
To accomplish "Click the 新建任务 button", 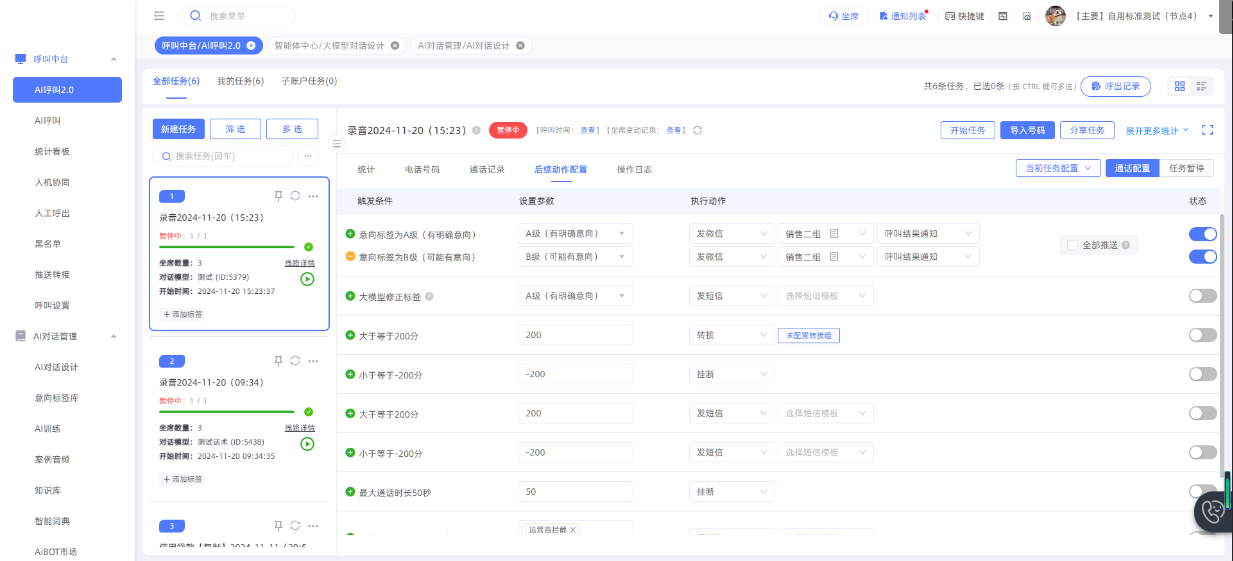I will pyautogui.click(x=179, y=129).
